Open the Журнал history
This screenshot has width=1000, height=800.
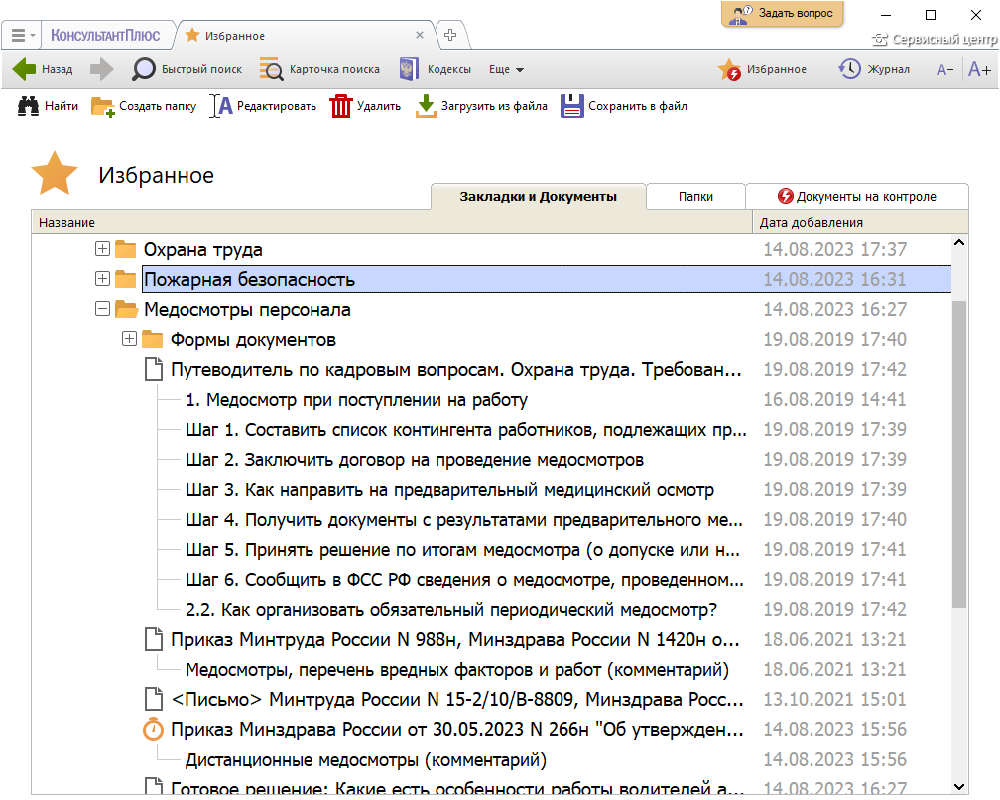(x=874, y=69)
